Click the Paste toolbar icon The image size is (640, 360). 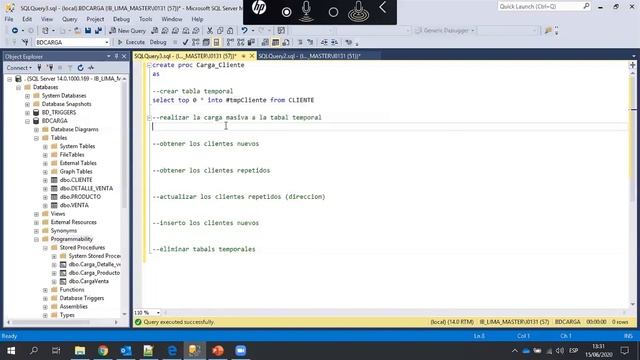(x=230, y=31)
